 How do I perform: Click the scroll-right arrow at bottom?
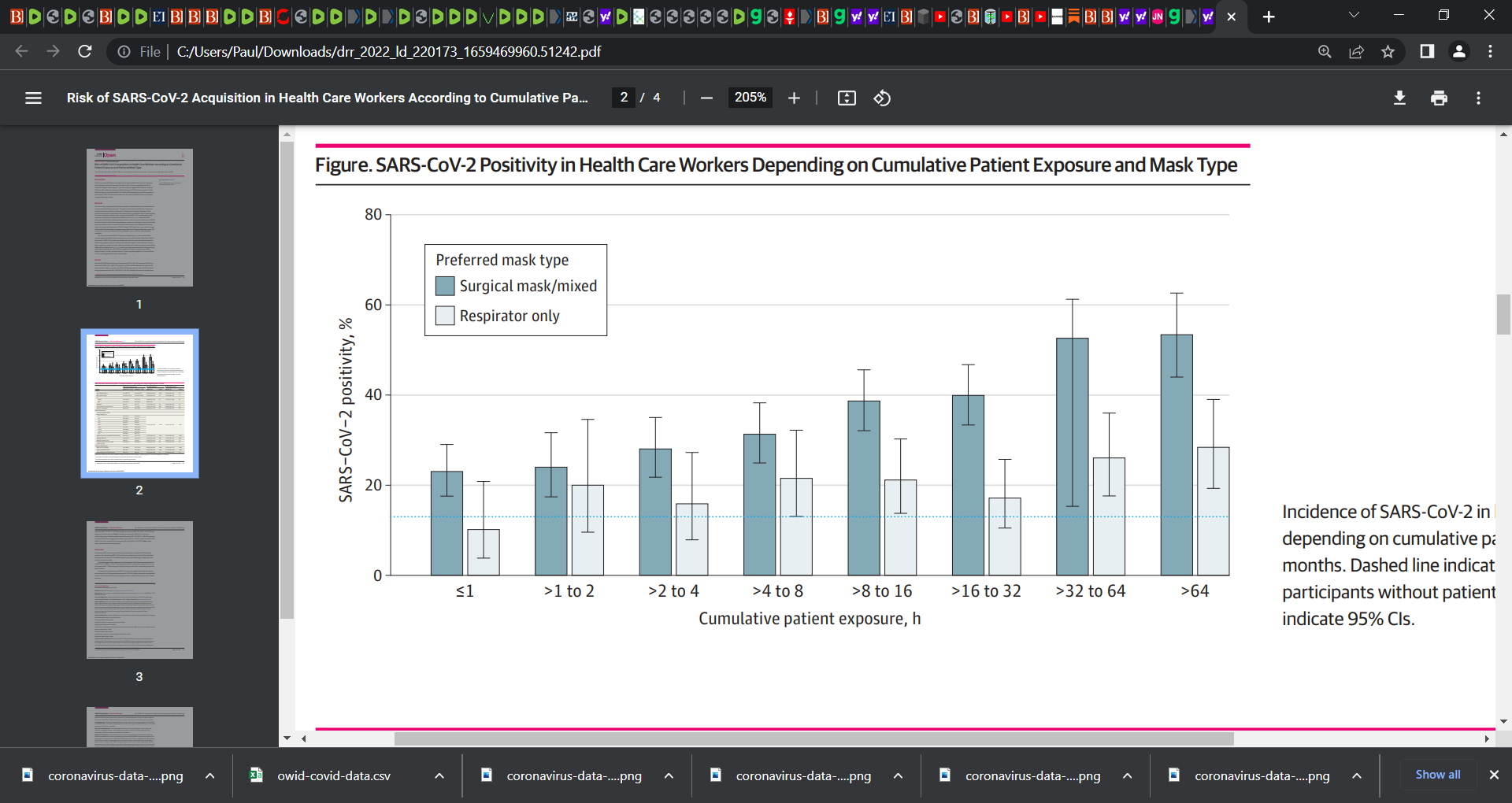[1486, 738]
